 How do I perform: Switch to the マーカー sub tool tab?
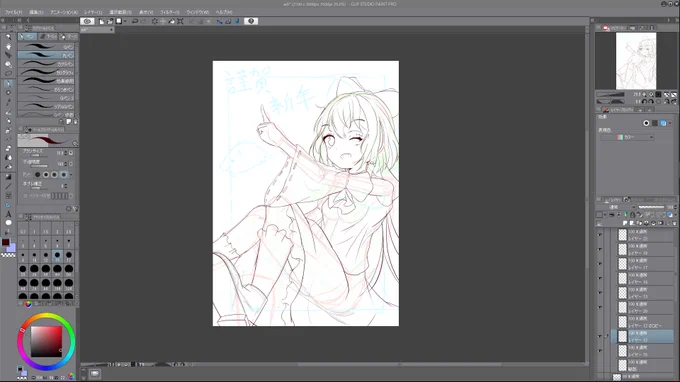pos(69,36)
